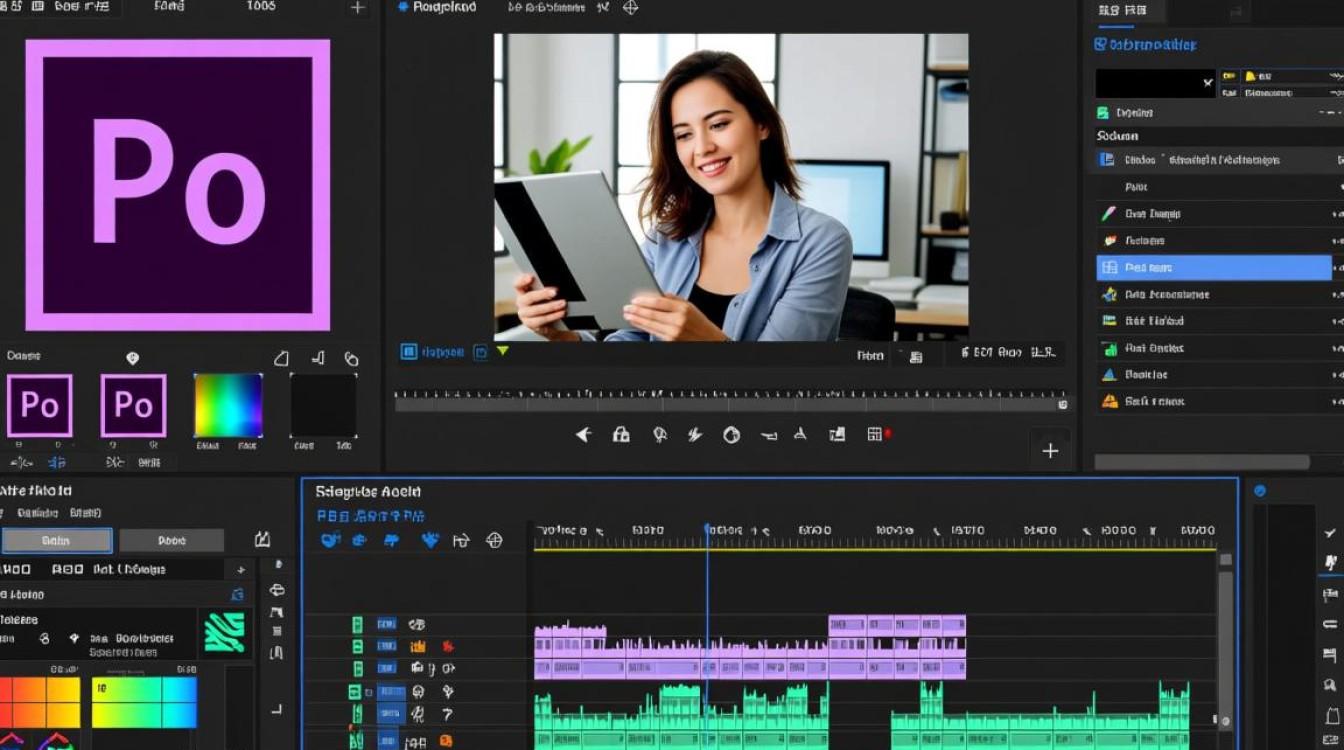Toggle the blue button on the third timeline track
Image resolution: width=1344 pixels, height=750 pixels.
[387, 669]
